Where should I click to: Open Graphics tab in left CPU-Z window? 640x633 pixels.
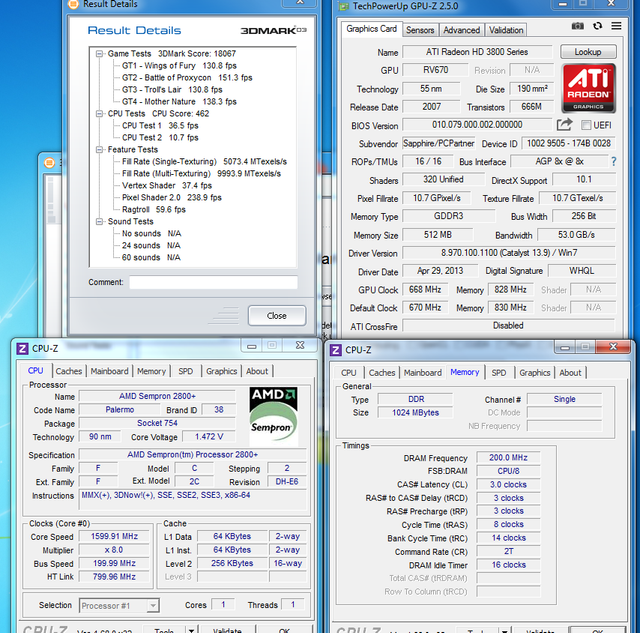click(x=222, y=371)
